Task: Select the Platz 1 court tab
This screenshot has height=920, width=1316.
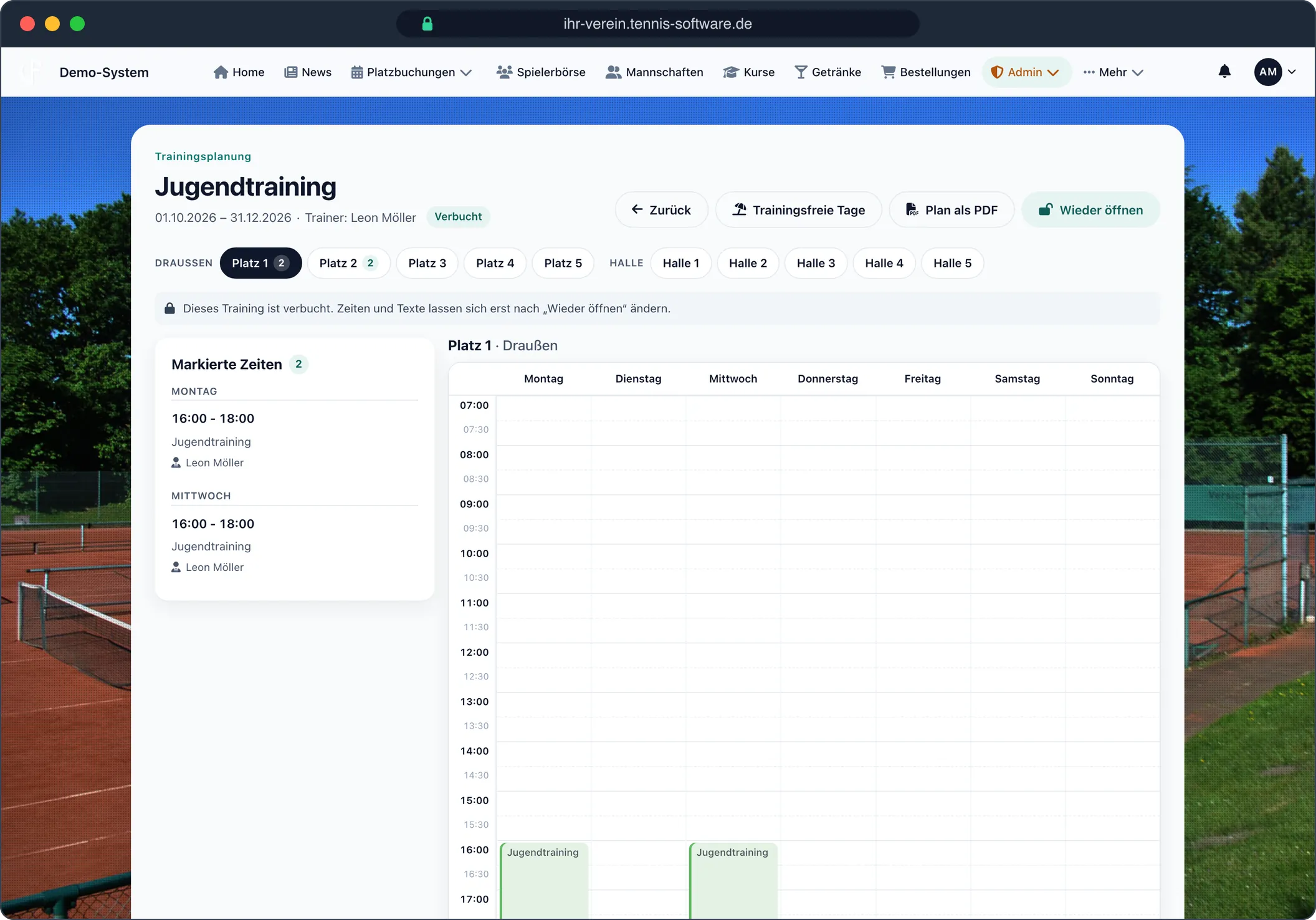Action: click(x=260, y=263)
